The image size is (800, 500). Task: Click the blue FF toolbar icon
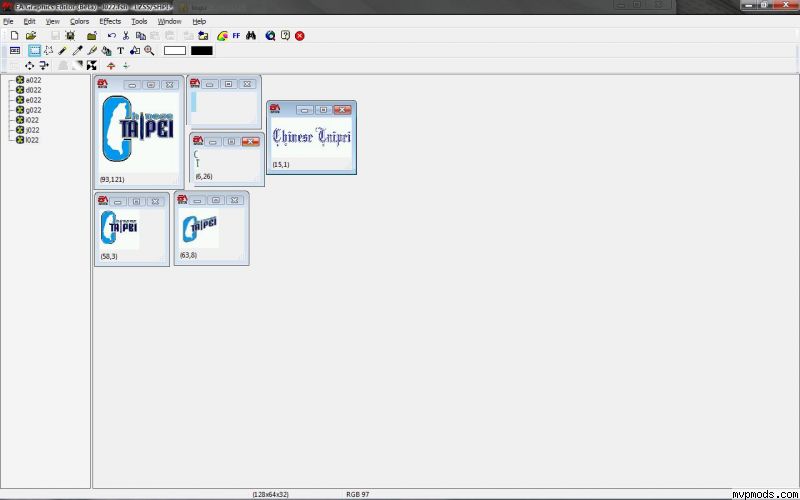236,36
